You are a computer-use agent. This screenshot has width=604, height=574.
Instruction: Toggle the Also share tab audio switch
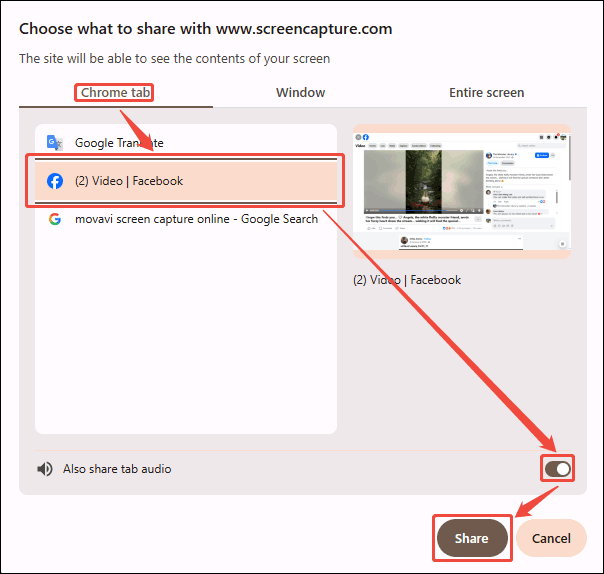click(x=557, y=469)
